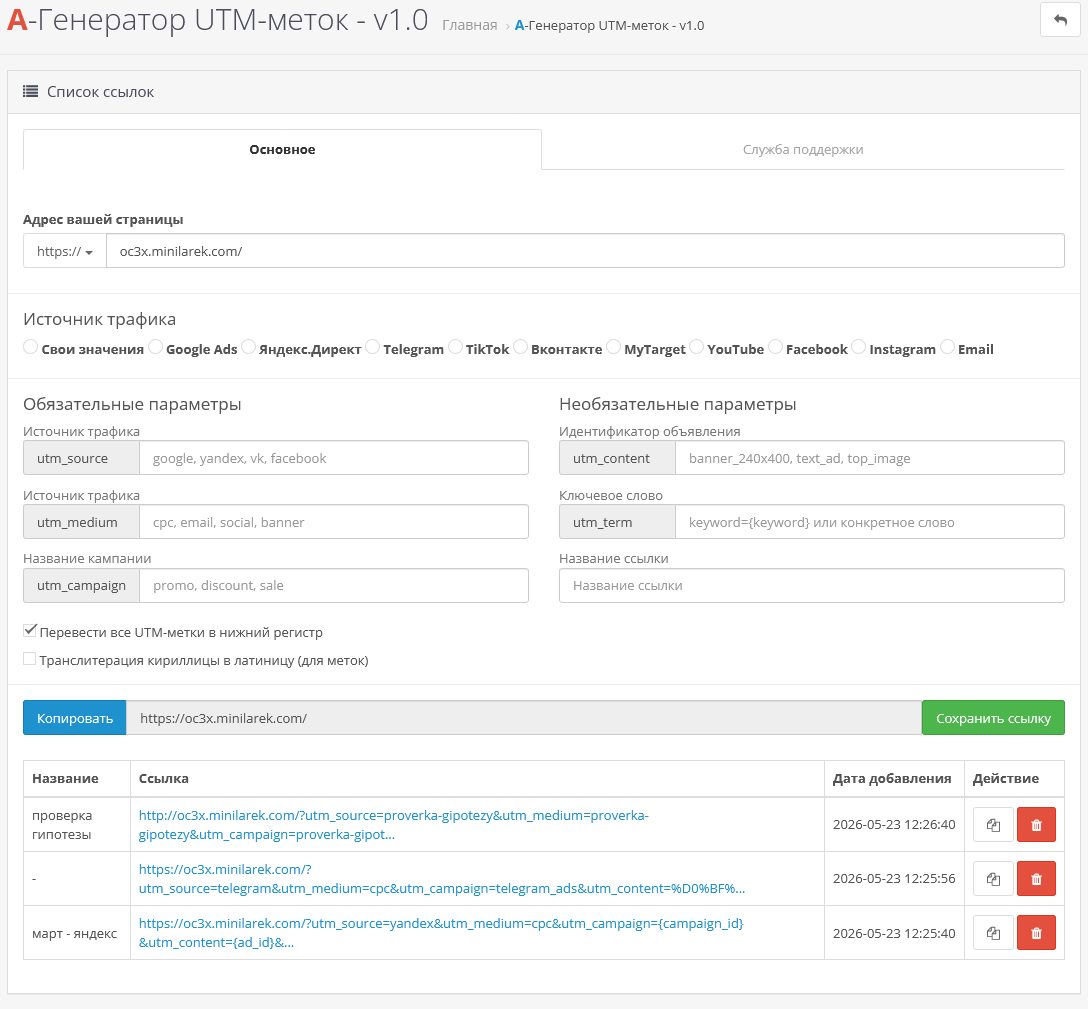The width and height of the screenshot is (1088, 1009).
Task: Click the blue Копировать button
Action: click(x=75, y=718)
